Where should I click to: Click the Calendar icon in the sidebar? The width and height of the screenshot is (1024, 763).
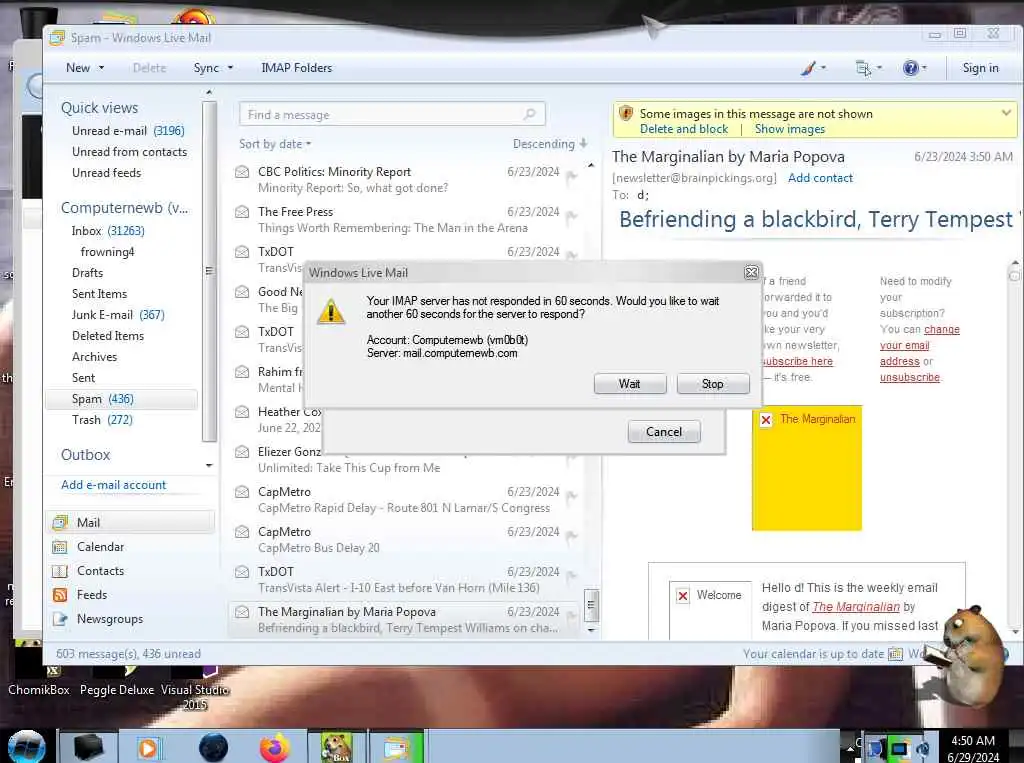point(59,547)
